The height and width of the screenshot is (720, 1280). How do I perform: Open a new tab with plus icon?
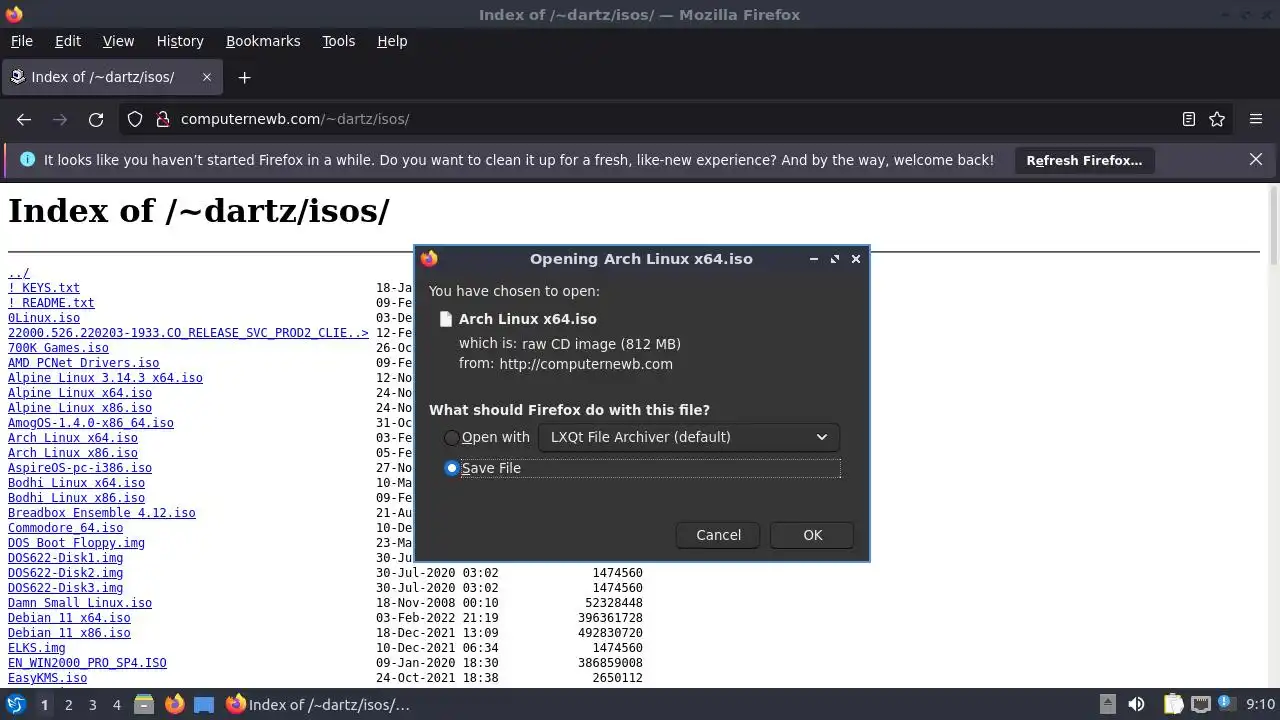coord(244,77)
